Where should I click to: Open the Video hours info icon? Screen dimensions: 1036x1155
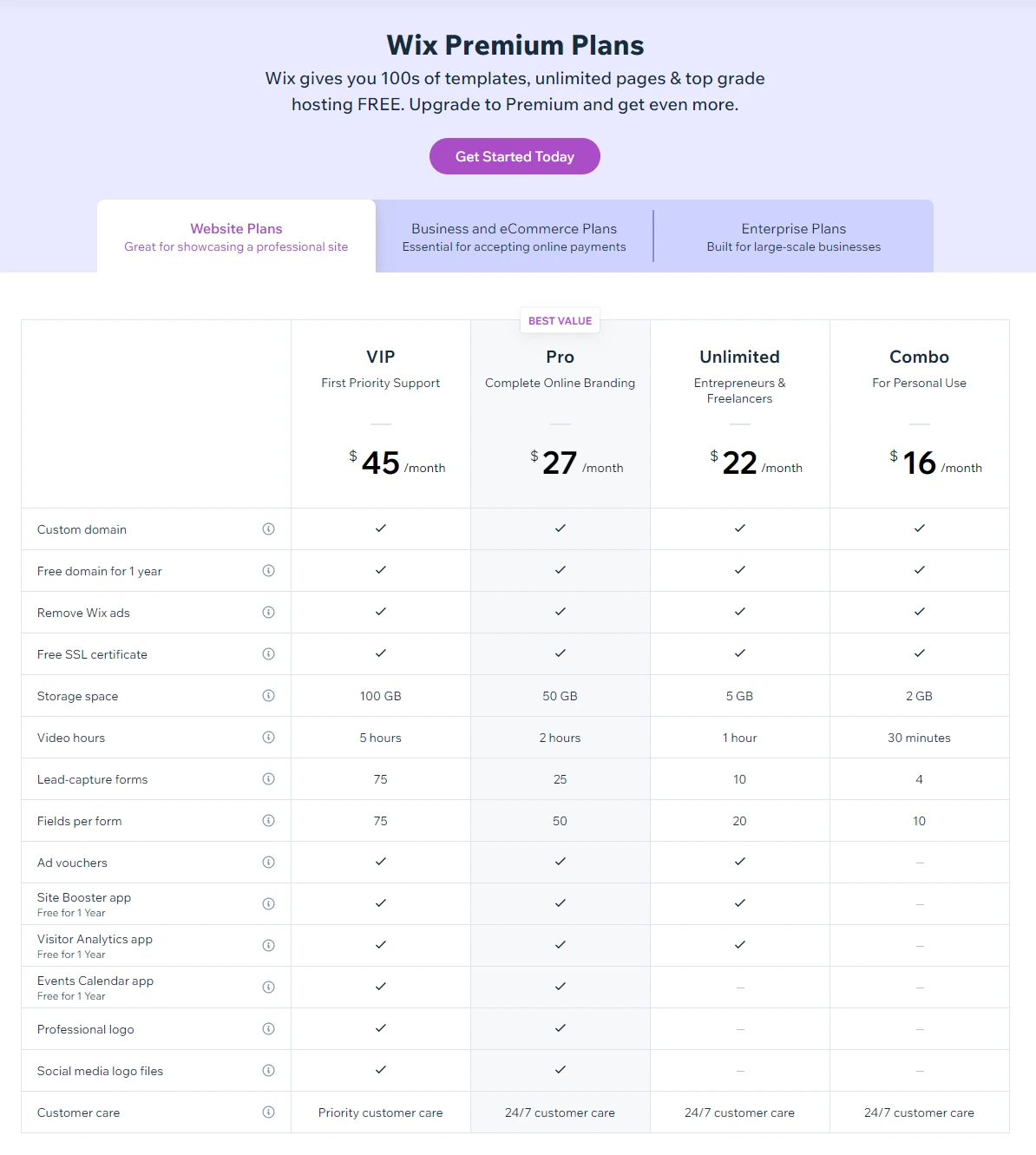[x=269, y=737]
